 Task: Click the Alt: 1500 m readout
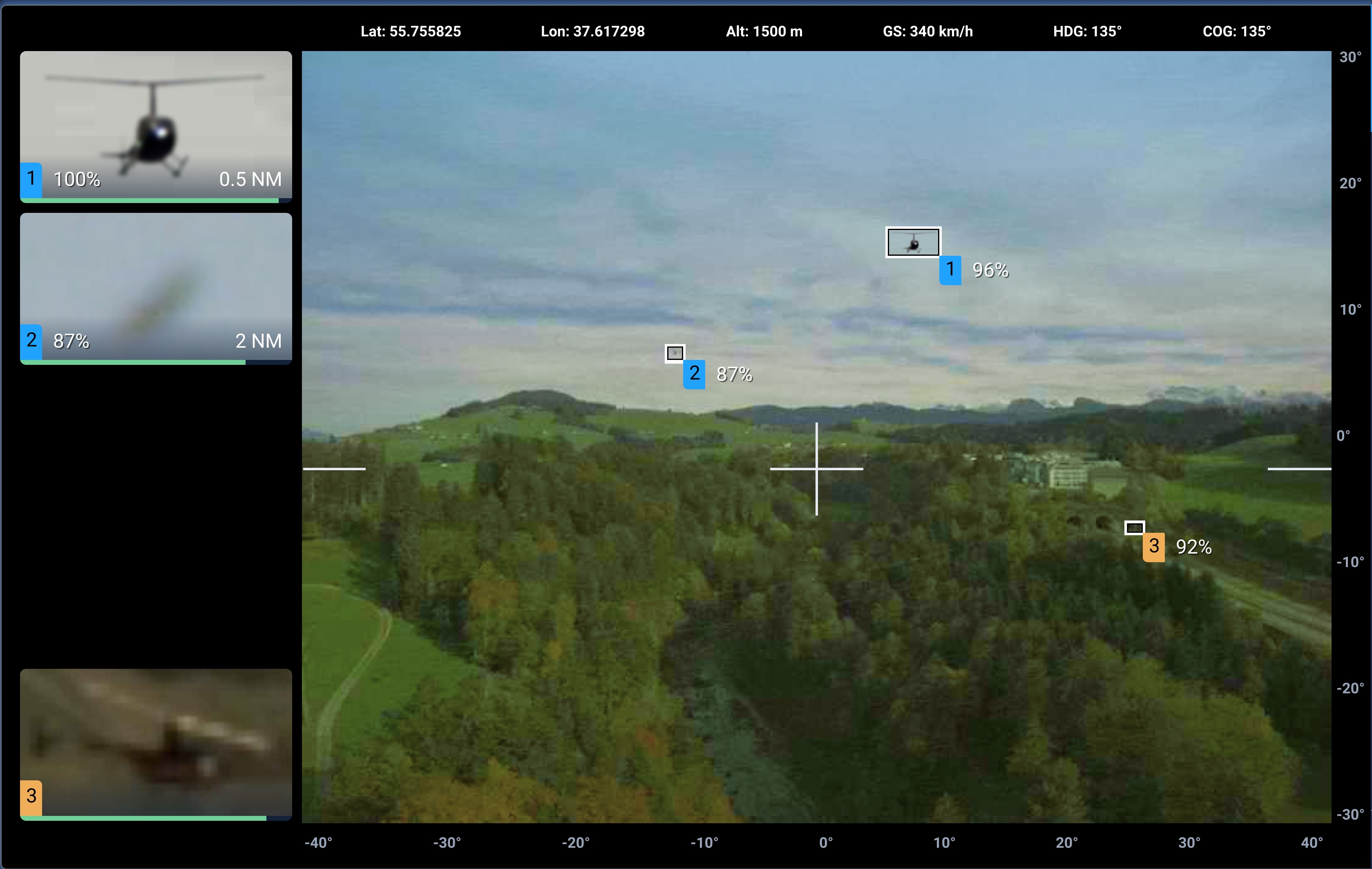764,31
